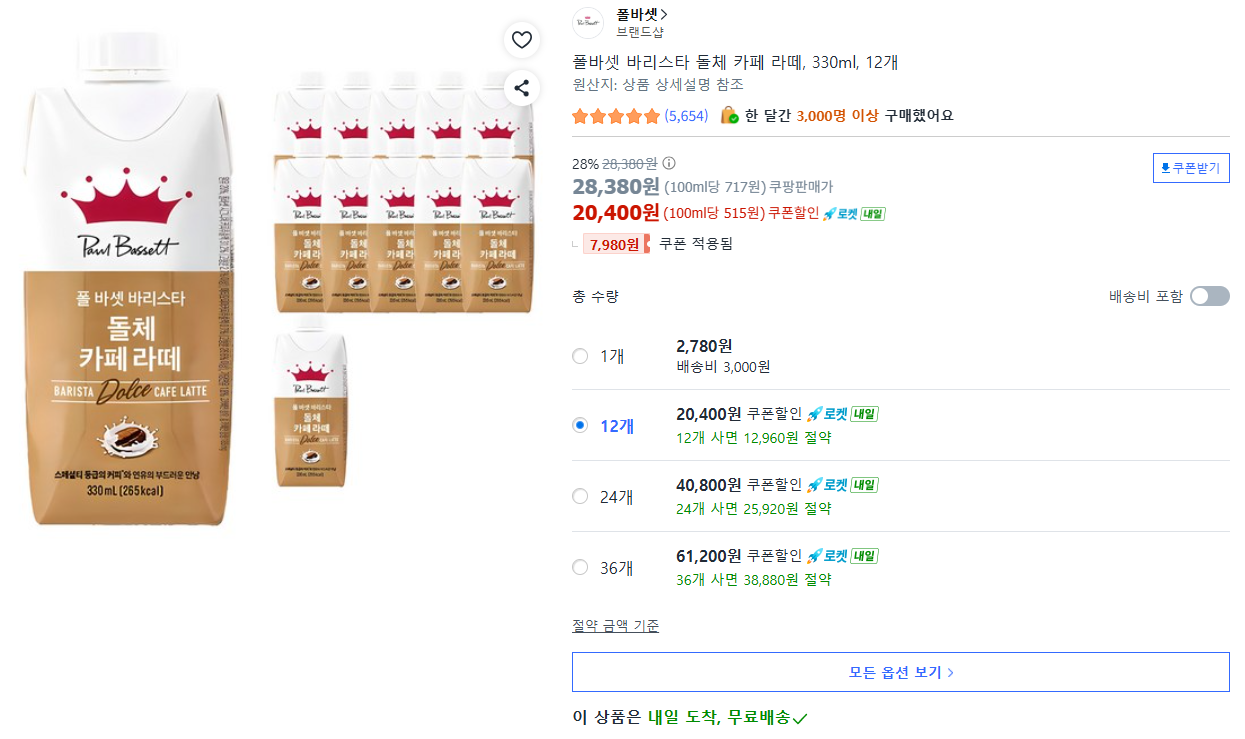Click the Paul Bassett brand logo
Screen dimensions: 1245x739
(588, 23)
